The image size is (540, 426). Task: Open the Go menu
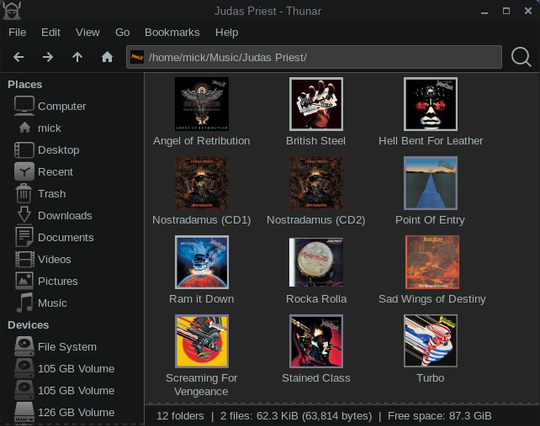(x=122, y=32)
